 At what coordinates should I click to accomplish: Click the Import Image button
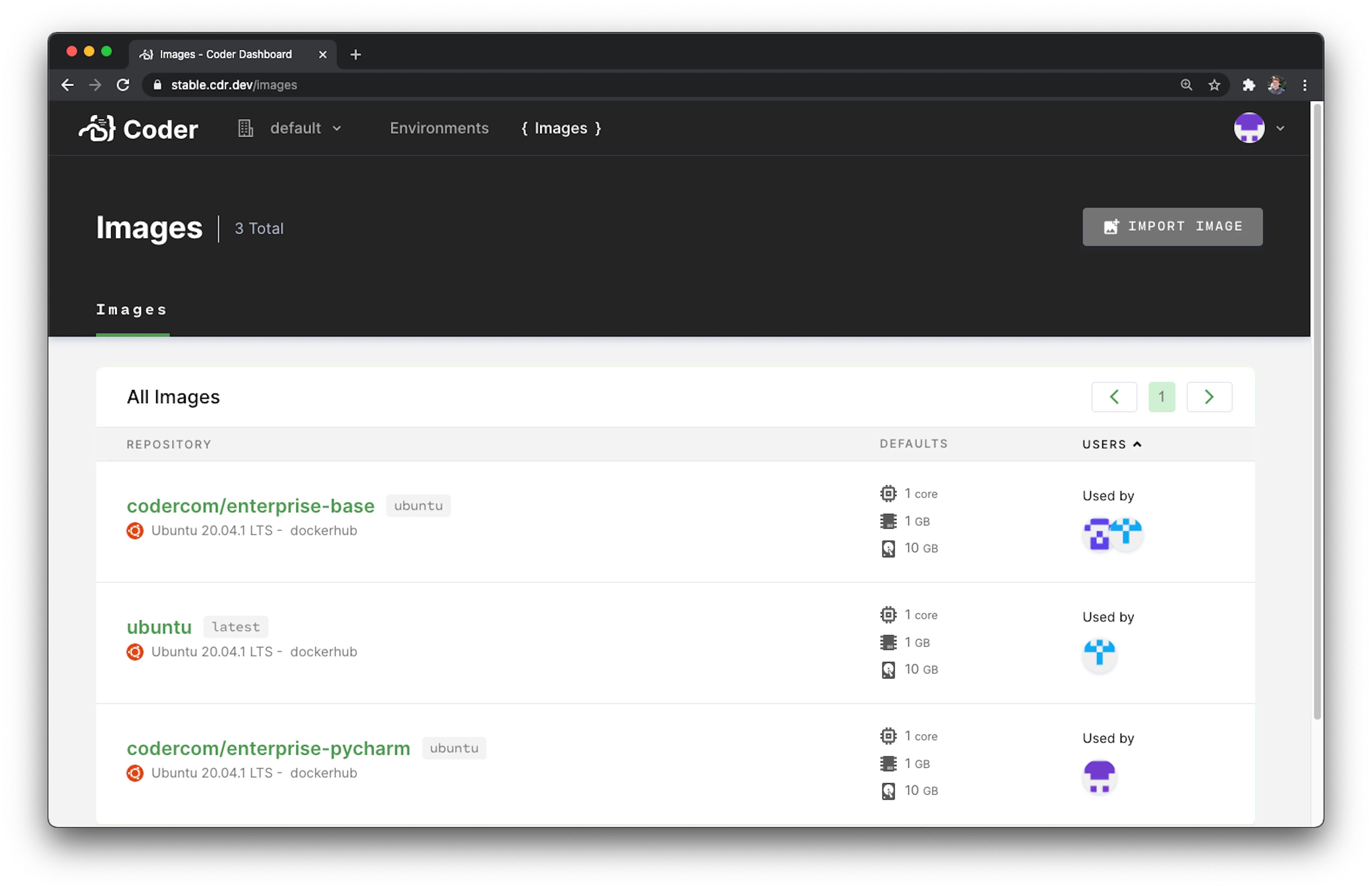(1172, 227)
